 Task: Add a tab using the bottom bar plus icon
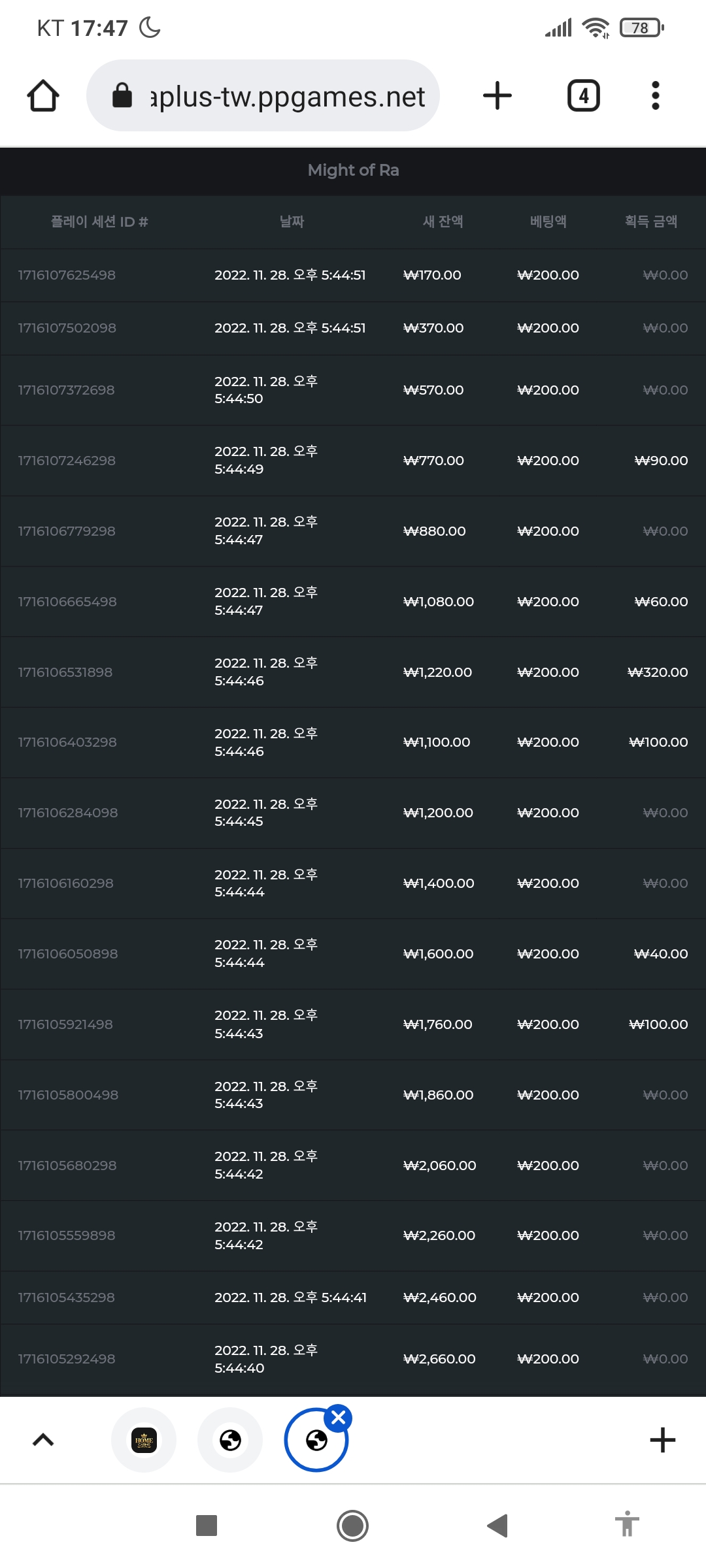click(662, 1440)
